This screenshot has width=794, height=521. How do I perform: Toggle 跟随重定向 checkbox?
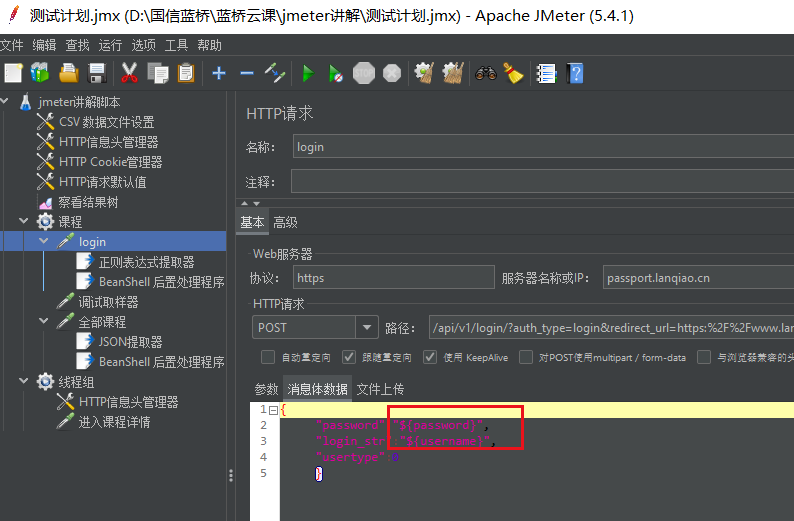[x=349, y=357]
